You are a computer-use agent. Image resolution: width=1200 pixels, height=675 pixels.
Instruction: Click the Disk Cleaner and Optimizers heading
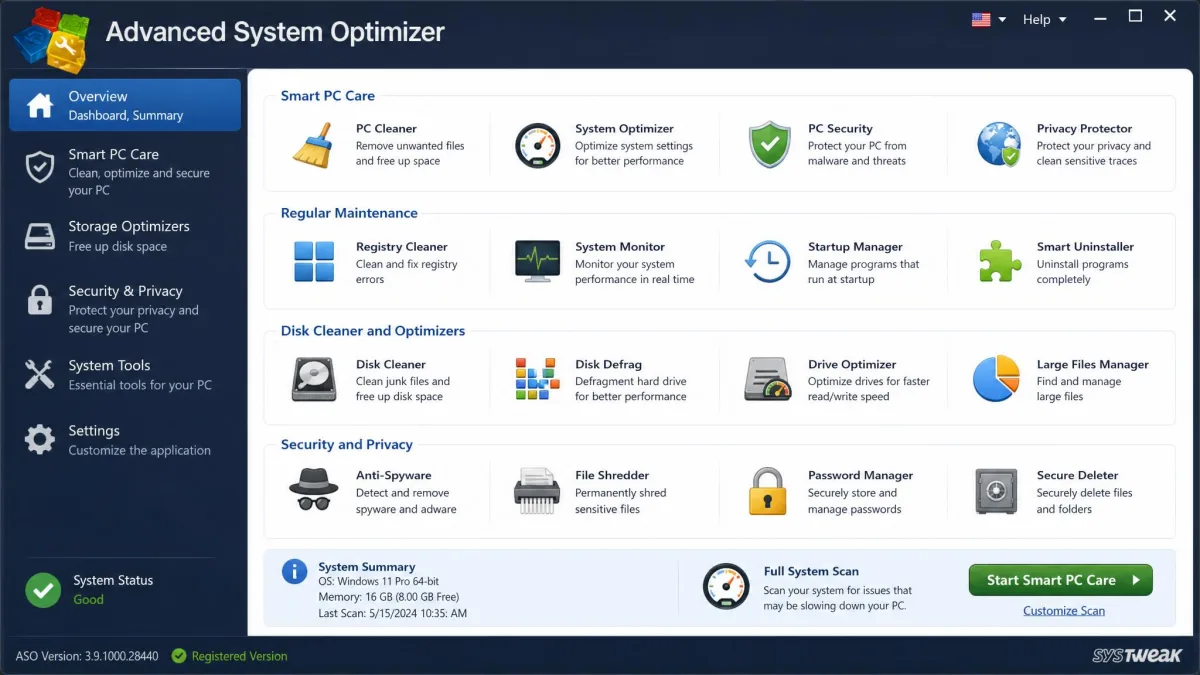[373, 330]
